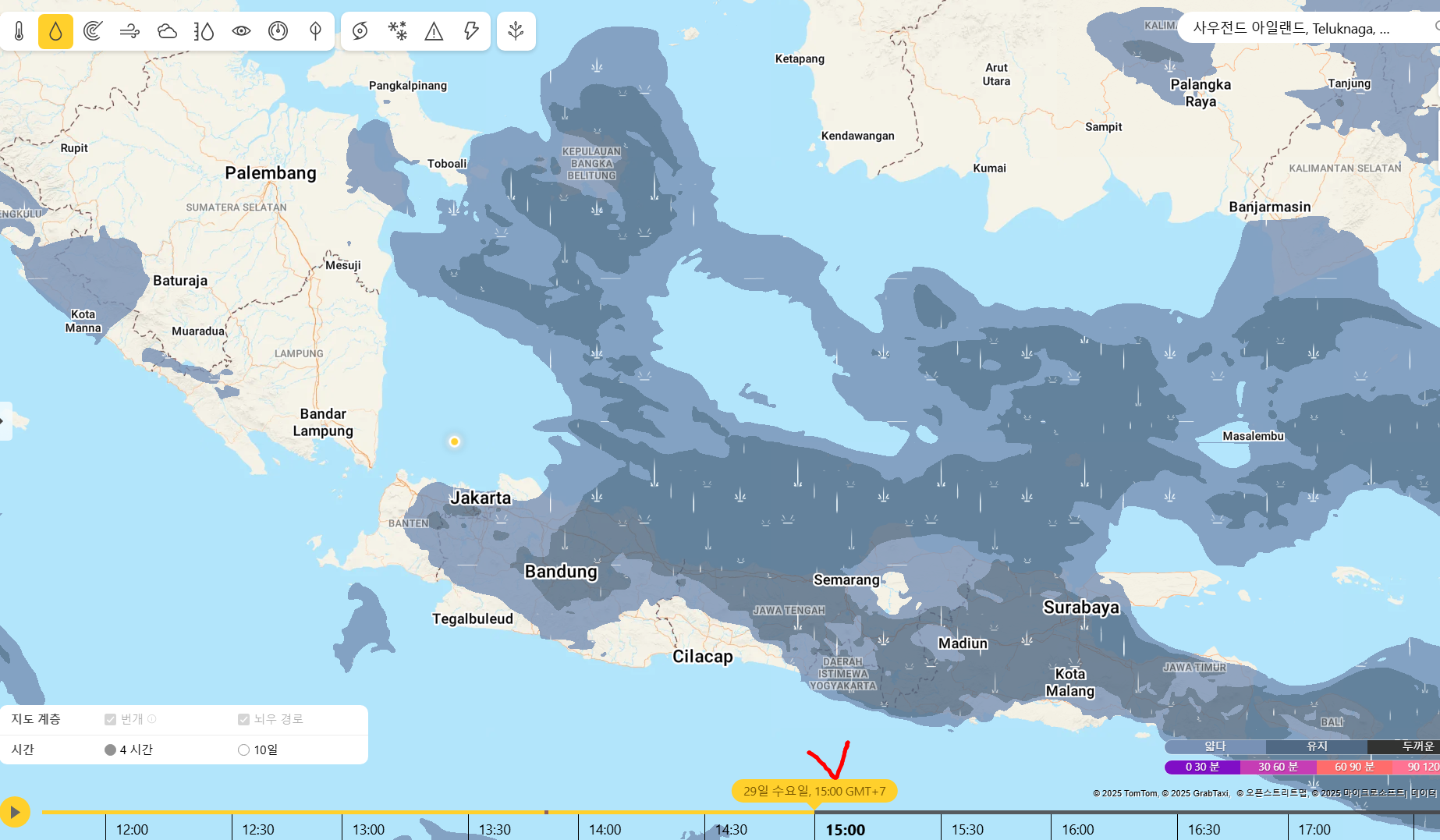Select the lightning bolt layer
Image resolution: width=1440 pixels, height=840 pixels.
coord(471,31)
